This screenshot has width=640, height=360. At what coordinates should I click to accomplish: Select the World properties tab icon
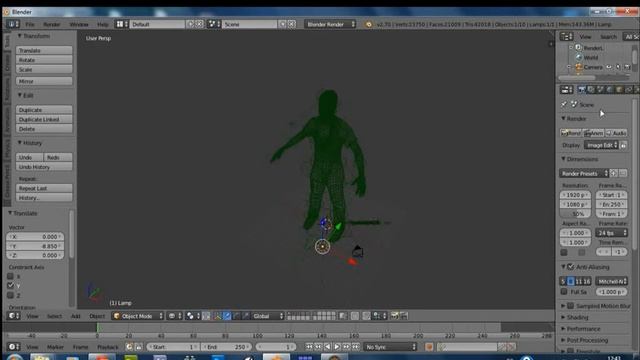coord(609,90)
